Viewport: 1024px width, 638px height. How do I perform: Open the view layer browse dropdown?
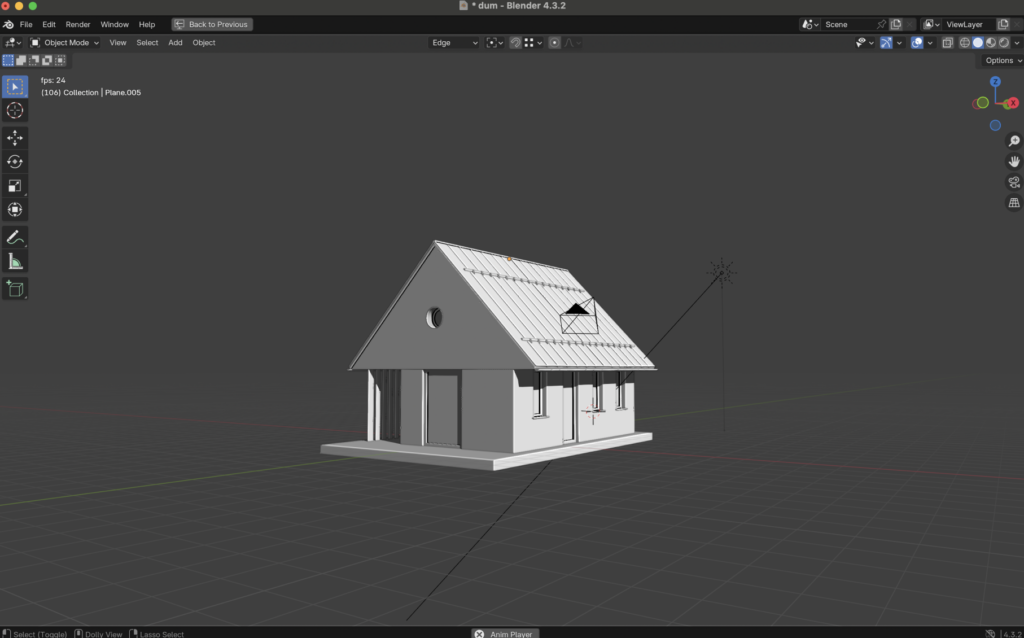point(932,24)
